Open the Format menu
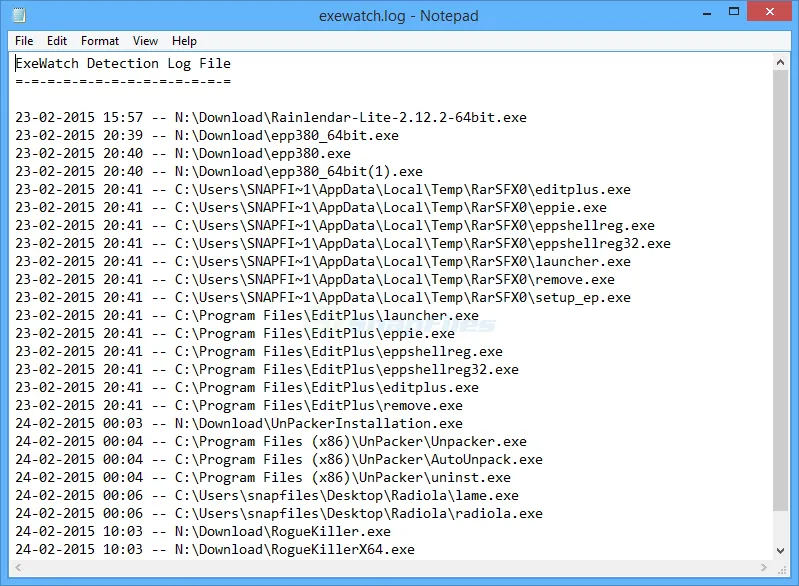 [100, 41]
